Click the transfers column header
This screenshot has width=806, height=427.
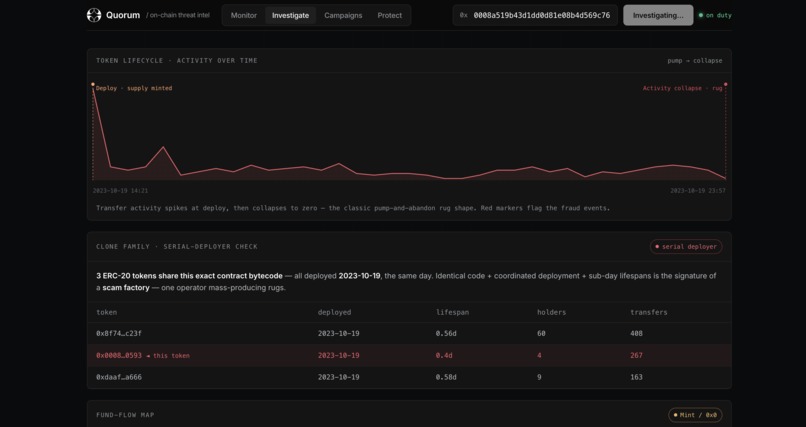click(649, 312)
